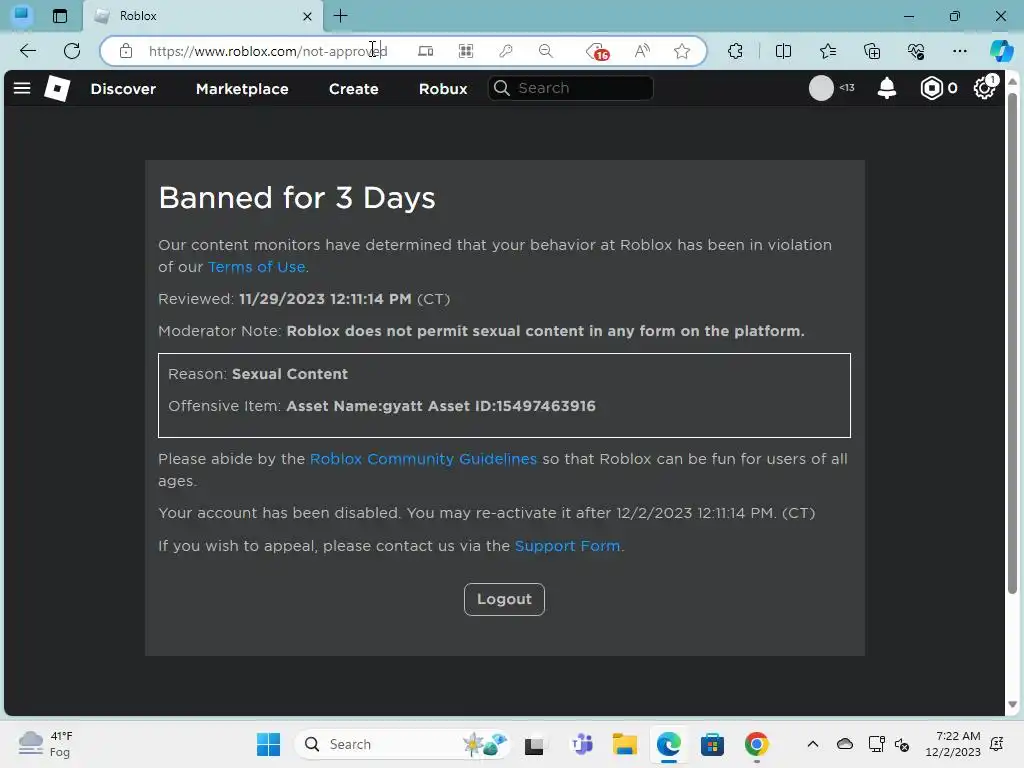The image size is (1024, 768).
Task: Click the page vertical scrollbar
Action: click(x=1013, y=343)
